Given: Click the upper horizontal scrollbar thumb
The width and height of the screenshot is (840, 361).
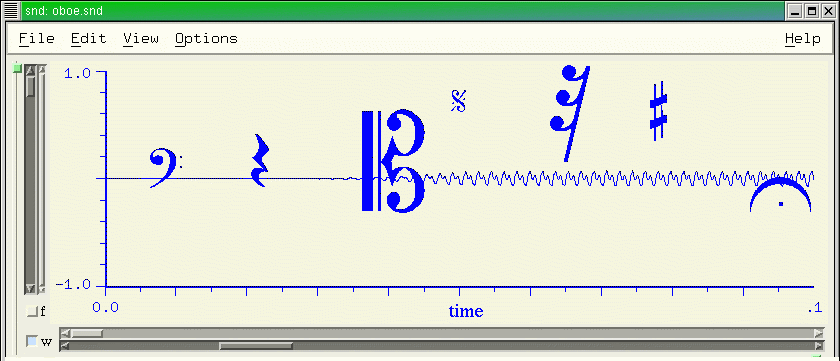Looking at the screenshot, I should (87, 333).
